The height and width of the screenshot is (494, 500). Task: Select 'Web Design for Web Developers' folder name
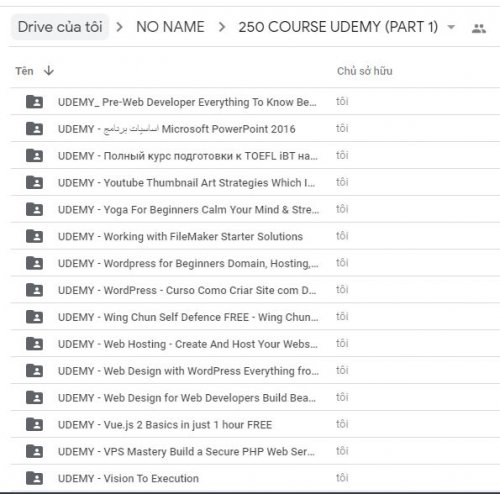pyautogui.click(x=187, y=398)
